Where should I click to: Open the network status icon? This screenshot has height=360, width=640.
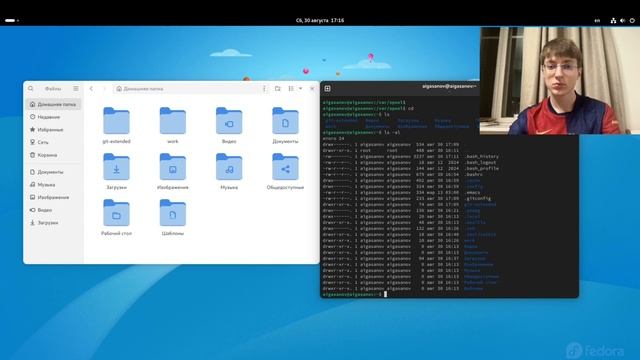click(613, 20)
